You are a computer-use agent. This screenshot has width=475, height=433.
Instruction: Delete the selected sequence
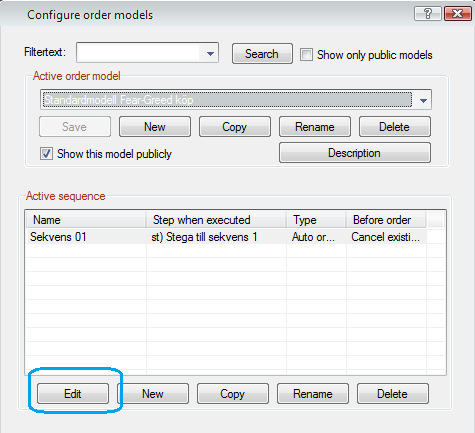click(393, 394)
